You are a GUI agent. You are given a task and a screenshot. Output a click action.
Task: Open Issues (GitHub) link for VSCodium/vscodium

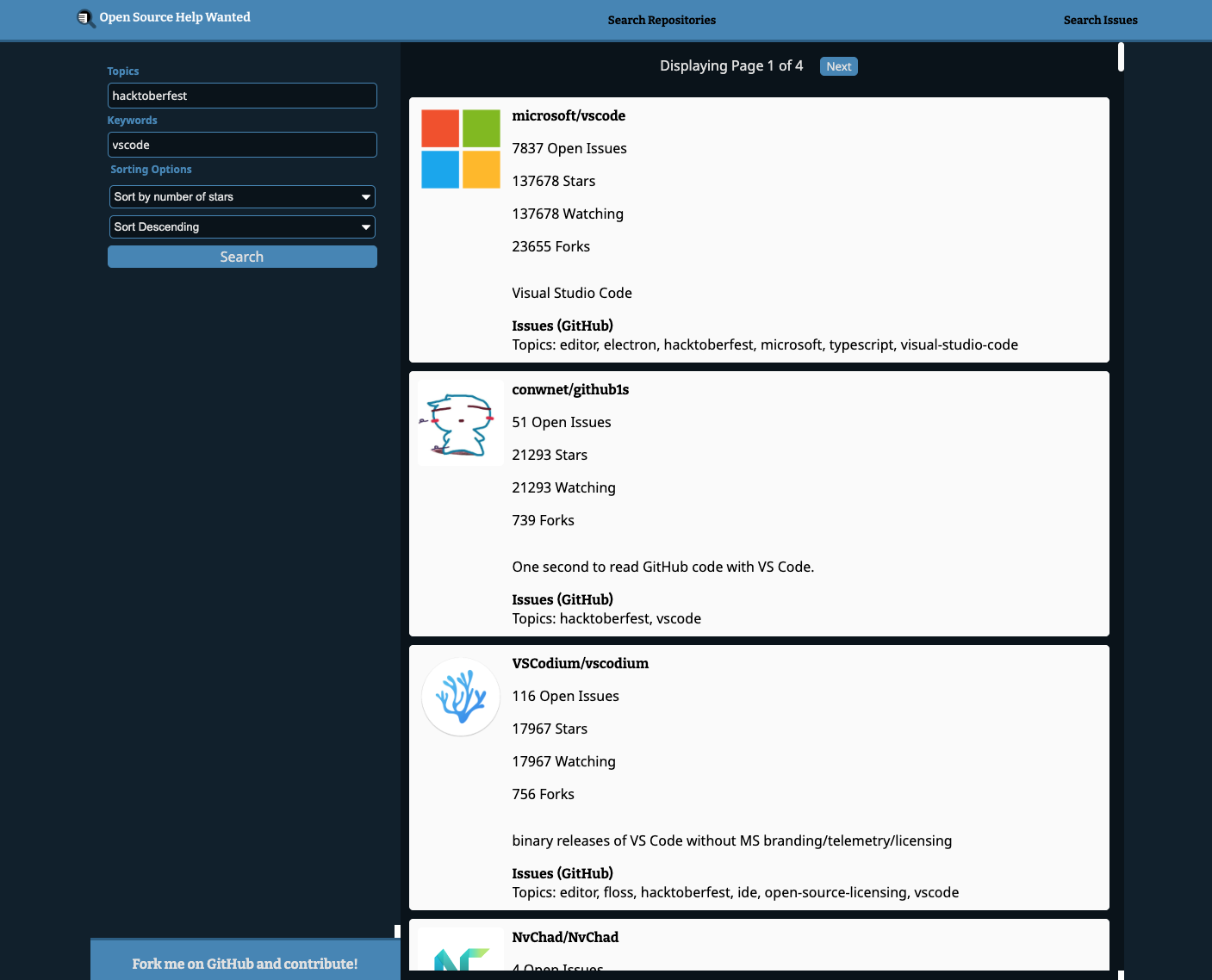click(x=562, y=873)
